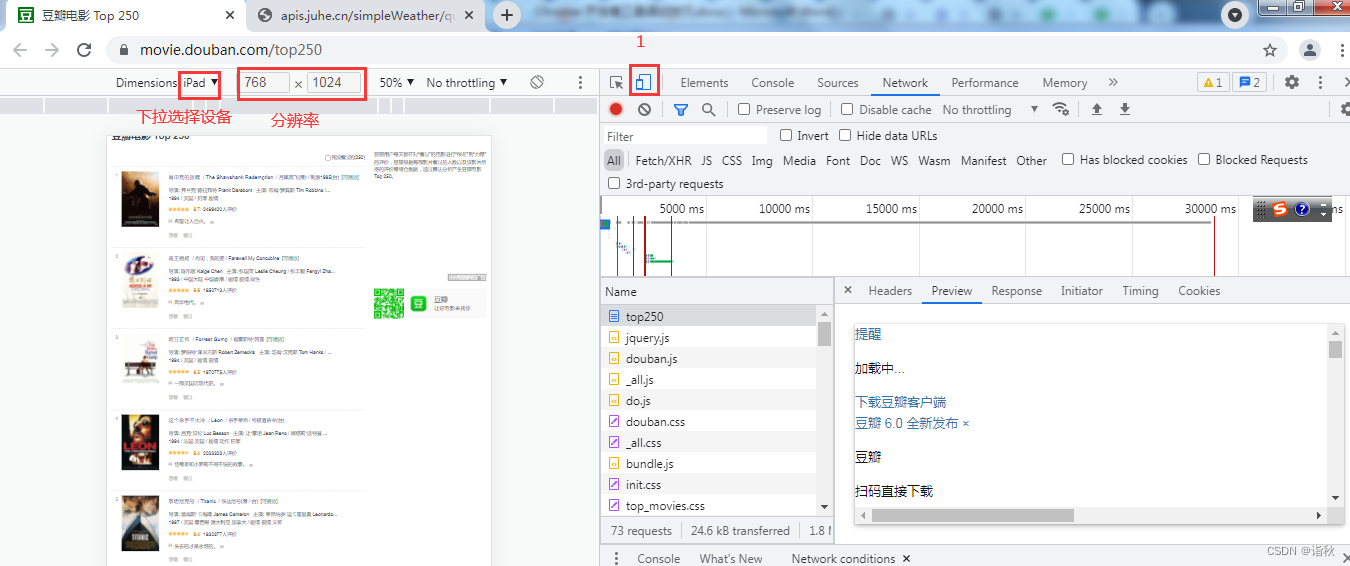
Task: Filter requests by Img
Action: click(x=762, y=160)
